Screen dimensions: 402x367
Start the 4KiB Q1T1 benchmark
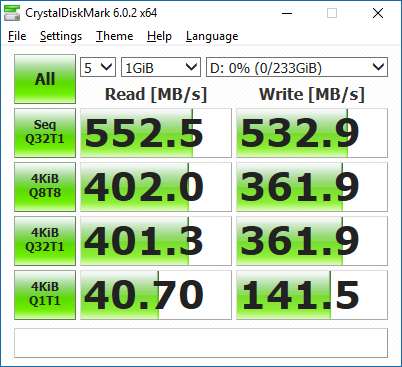click(45, 295)
